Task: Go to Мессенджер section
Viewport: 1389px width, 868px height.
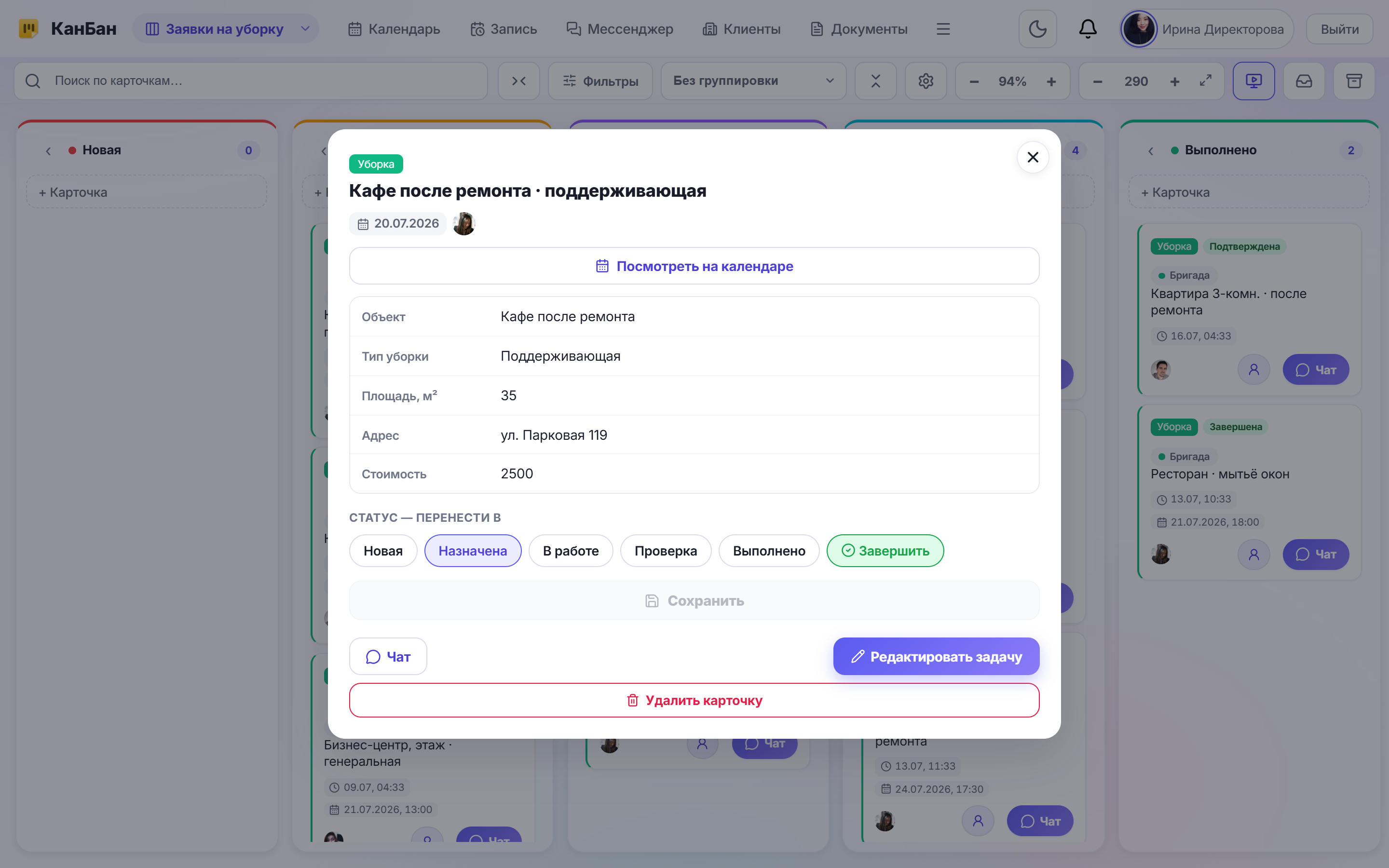Action: pos(619,29)
